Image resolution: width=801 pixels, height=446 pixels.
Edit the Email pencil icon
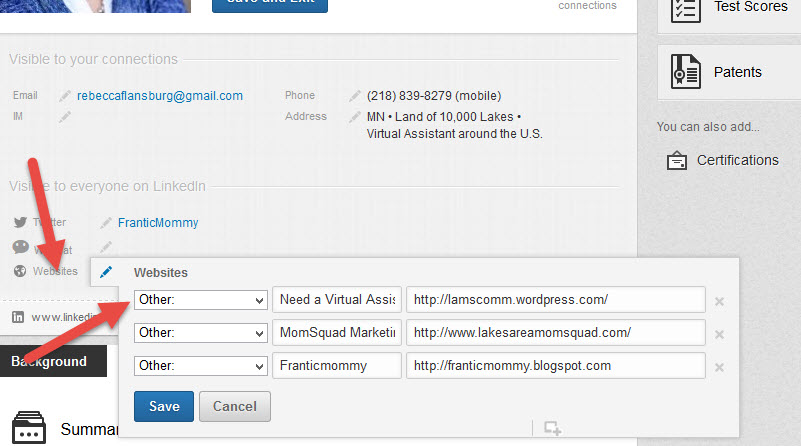(x=64, y=96)
